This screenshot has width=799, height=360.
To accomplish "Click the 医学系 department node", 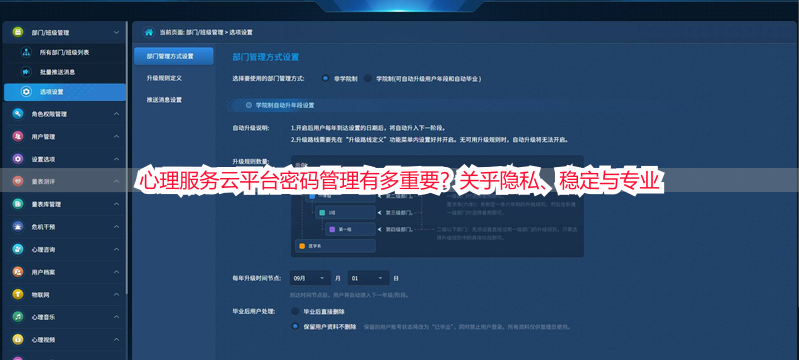I will [335, 246].
